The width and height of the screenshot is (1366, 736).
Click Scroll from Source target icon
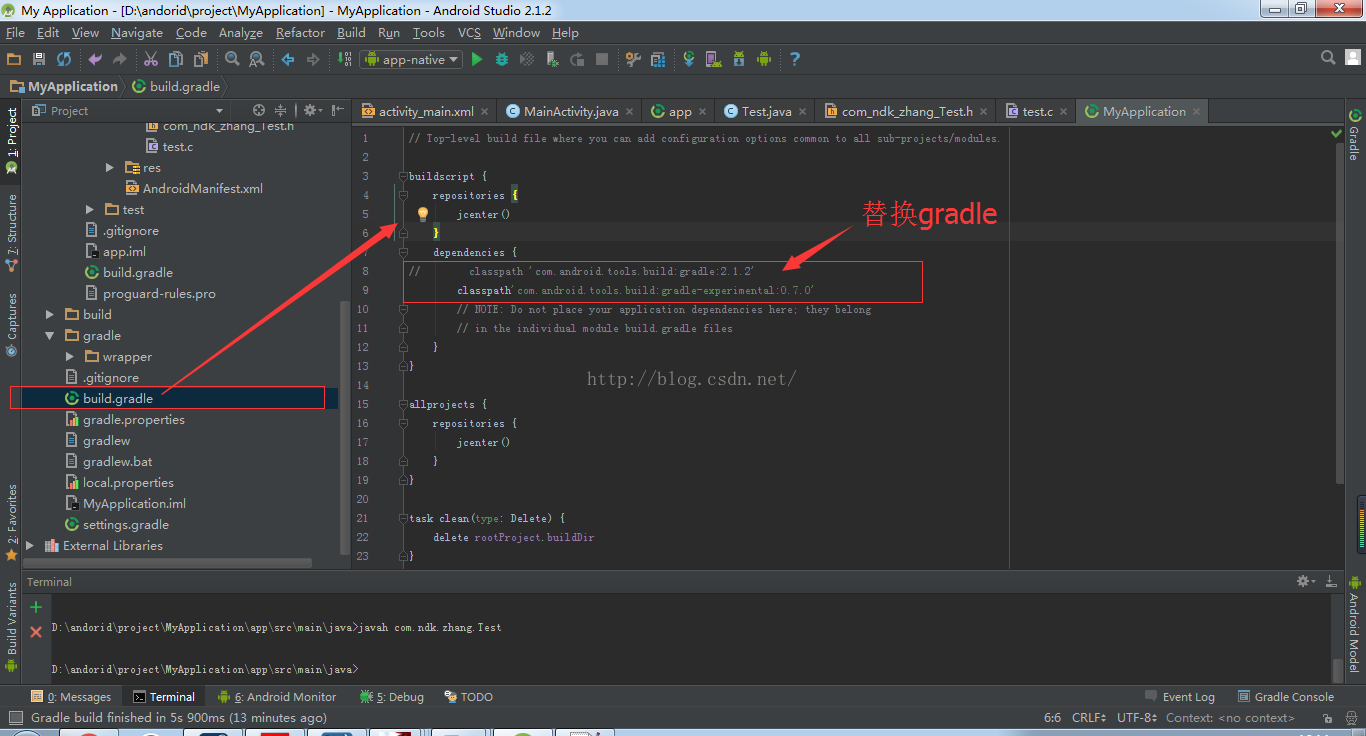point(259,110)
